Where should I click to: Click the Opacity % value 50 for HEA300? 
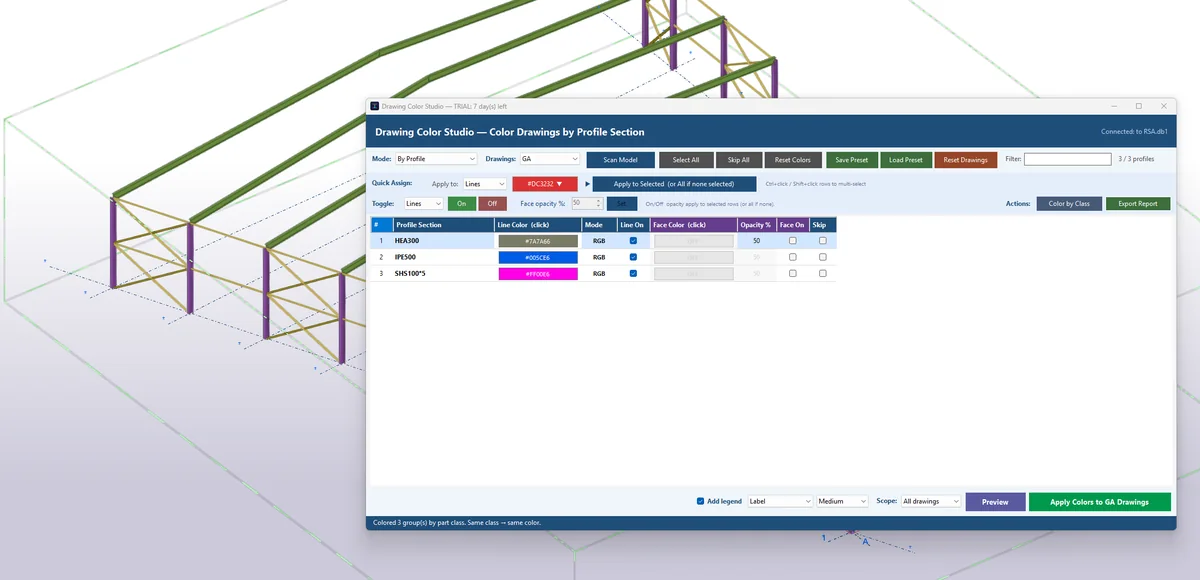[756, 241]
